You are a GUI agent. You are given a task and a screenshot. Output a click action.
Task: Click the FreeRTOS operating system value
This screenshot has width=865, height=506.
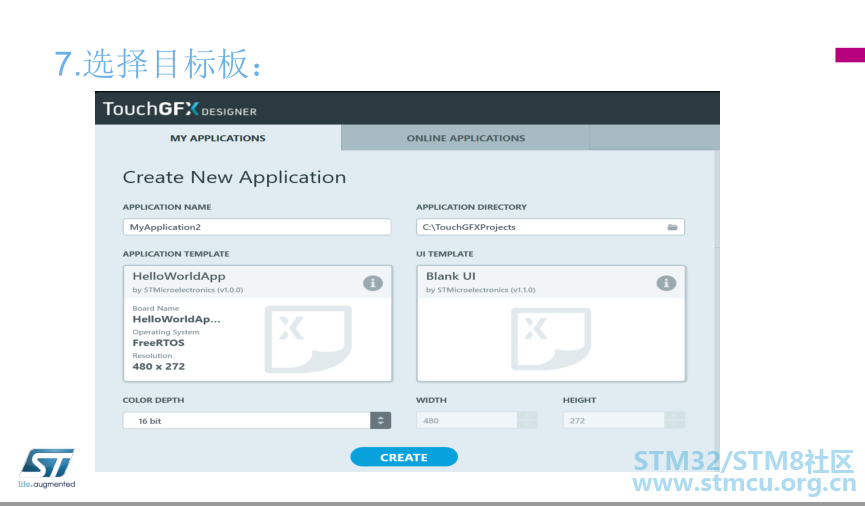point(158,343)
